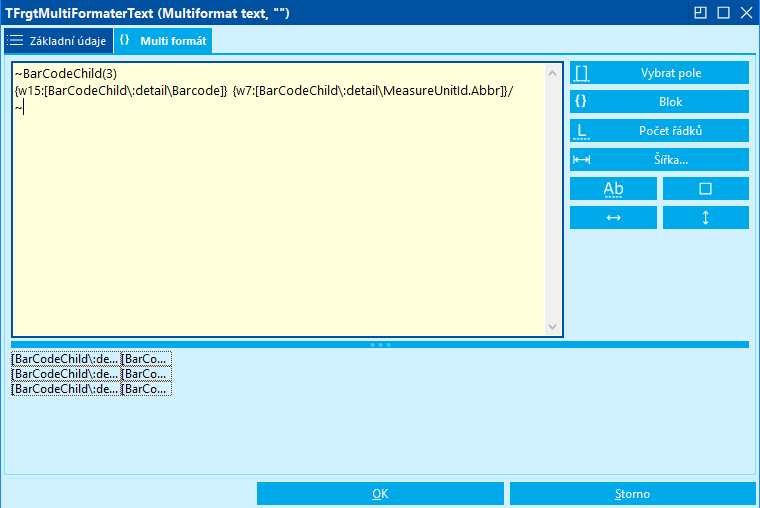Set Počet řádků line count
The height and width of the screenshot is (508, 760).
pyautogui.click(x=659, y=131)
